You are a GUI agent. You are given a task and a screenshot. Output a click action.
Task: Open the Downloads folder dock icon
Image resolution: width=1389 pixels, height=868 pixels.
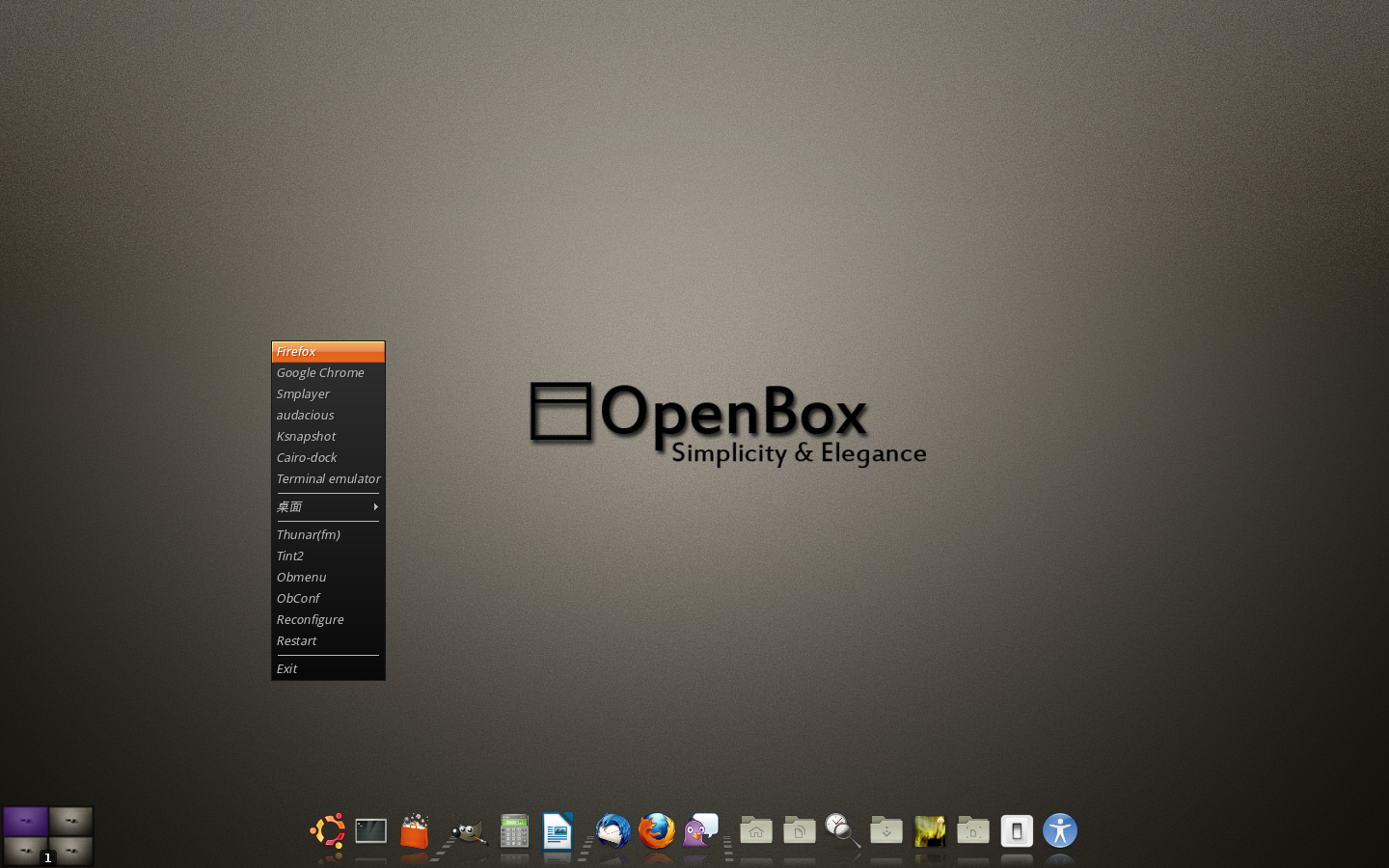click(x=886, y=830)
